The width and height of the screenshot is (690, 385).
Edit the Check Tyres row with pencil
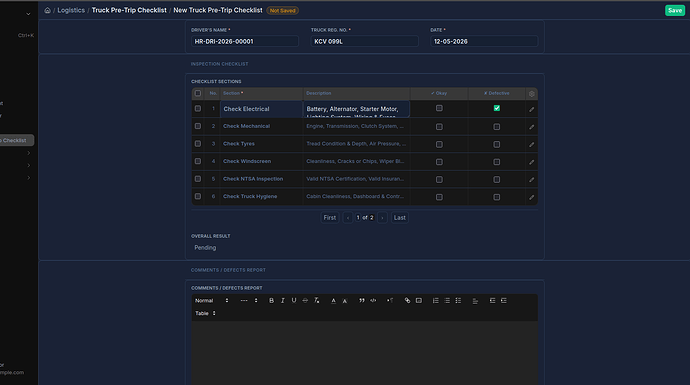(532, 144)
